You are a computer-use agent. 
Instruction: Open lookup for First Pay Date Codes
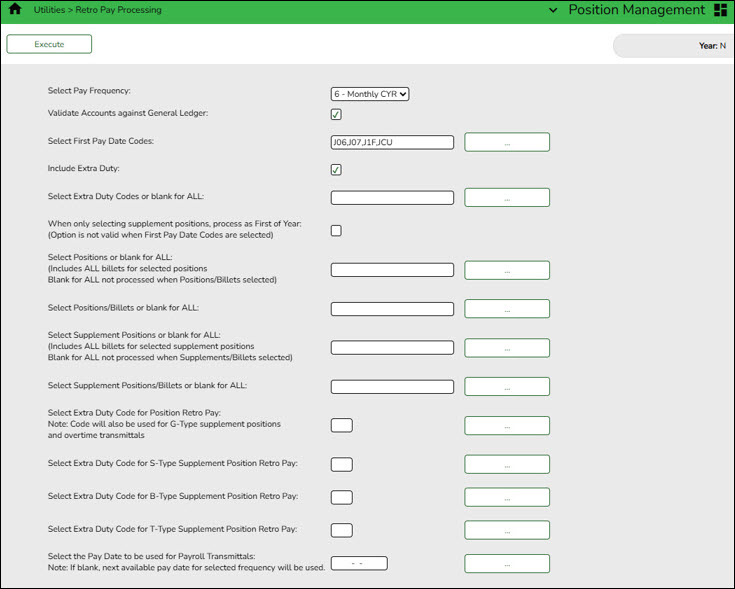tap(507, 143)
